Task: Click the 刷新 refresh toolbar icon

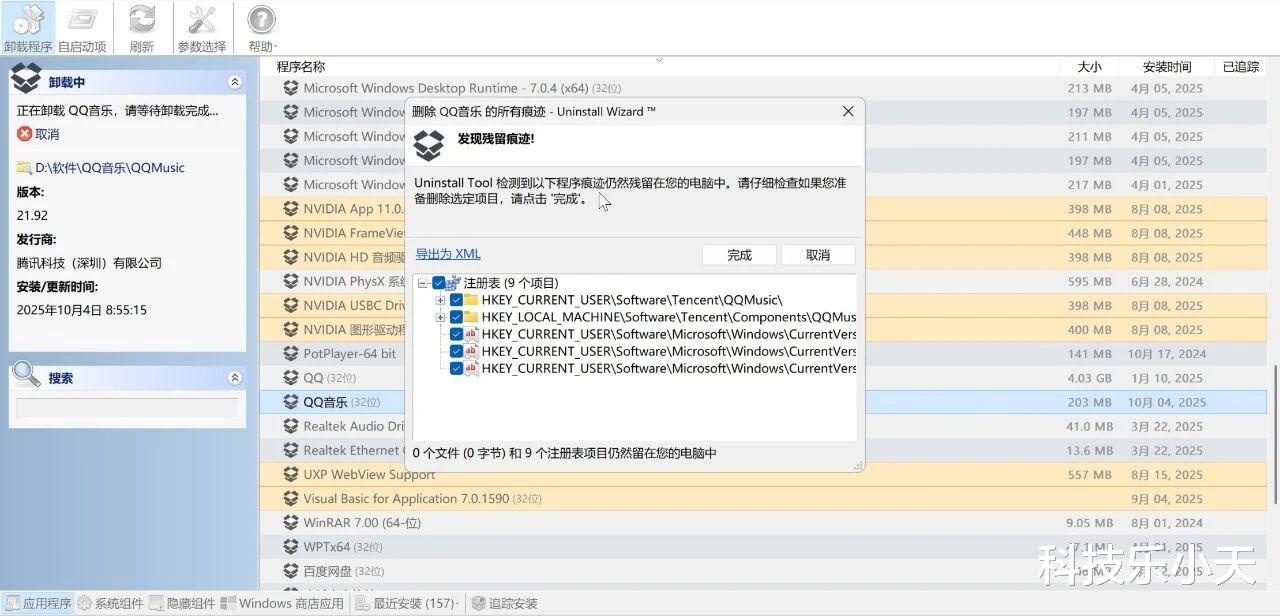Action: pyautogui.click(x=142, y=28)
